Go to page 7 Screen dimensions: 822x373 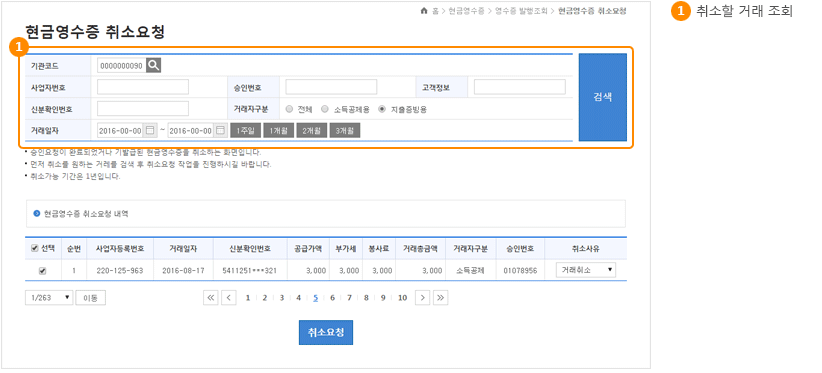(349, 298)
